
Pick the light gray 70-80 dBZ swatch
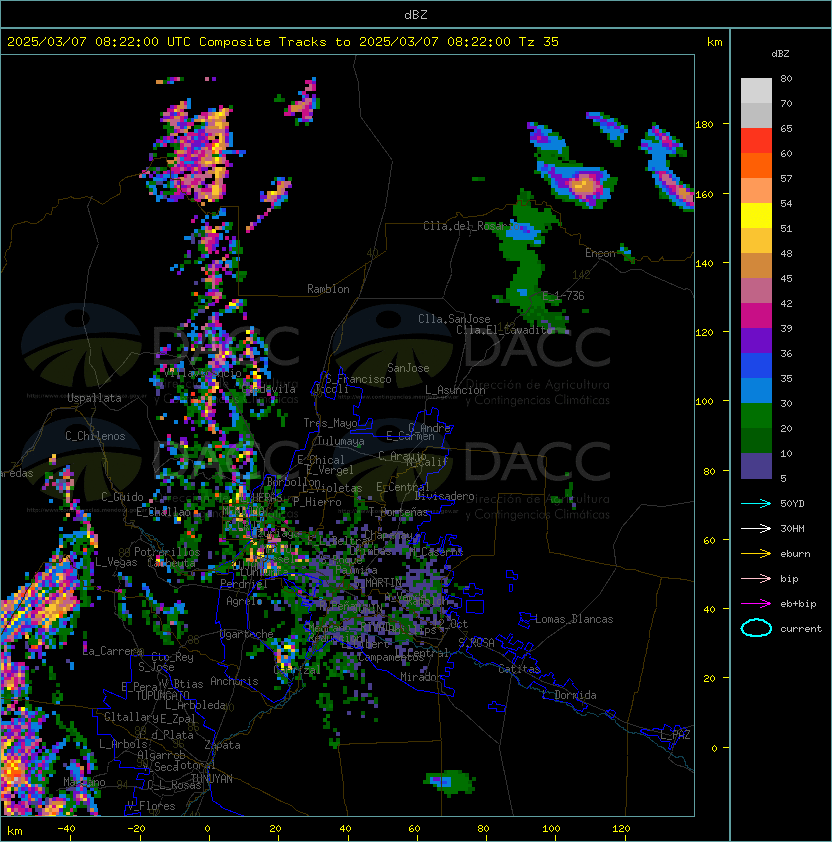[x=756, y=91]
